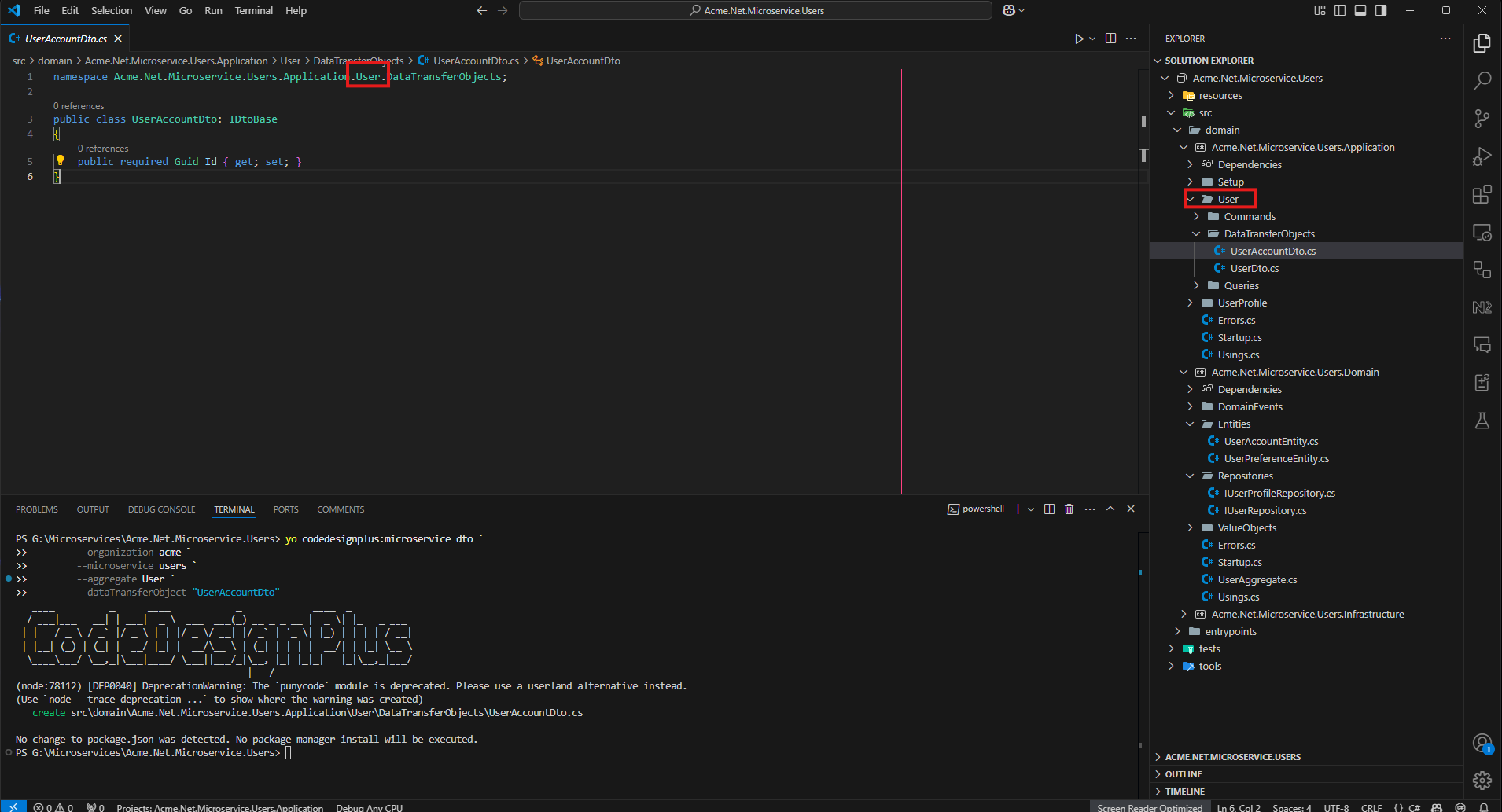Screen dimensions: 1502x812
Task: Expand the Queries folder
Action: (x=1196, y=285)
